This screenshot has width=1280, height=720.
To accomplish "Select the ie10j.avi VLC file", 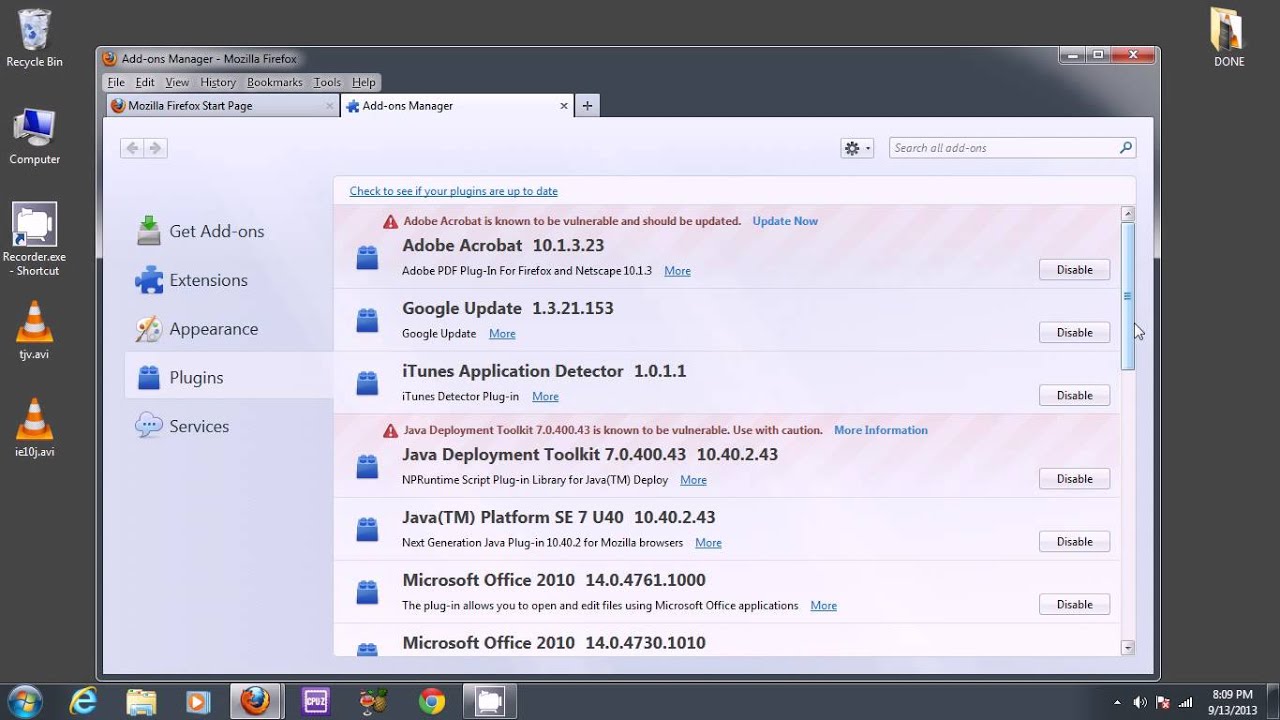I will 34,428.
